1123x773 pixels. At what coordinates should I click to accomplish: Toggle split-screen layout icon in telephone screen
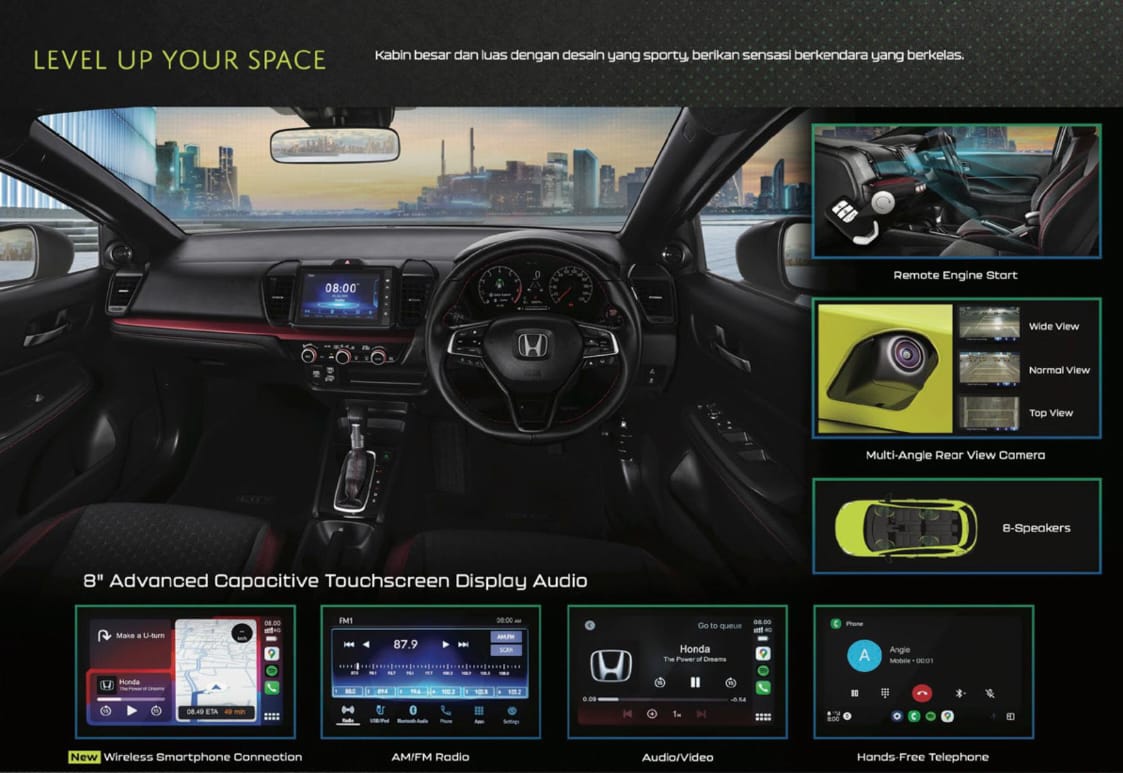pyautogui.click(x=1011, y=716)
